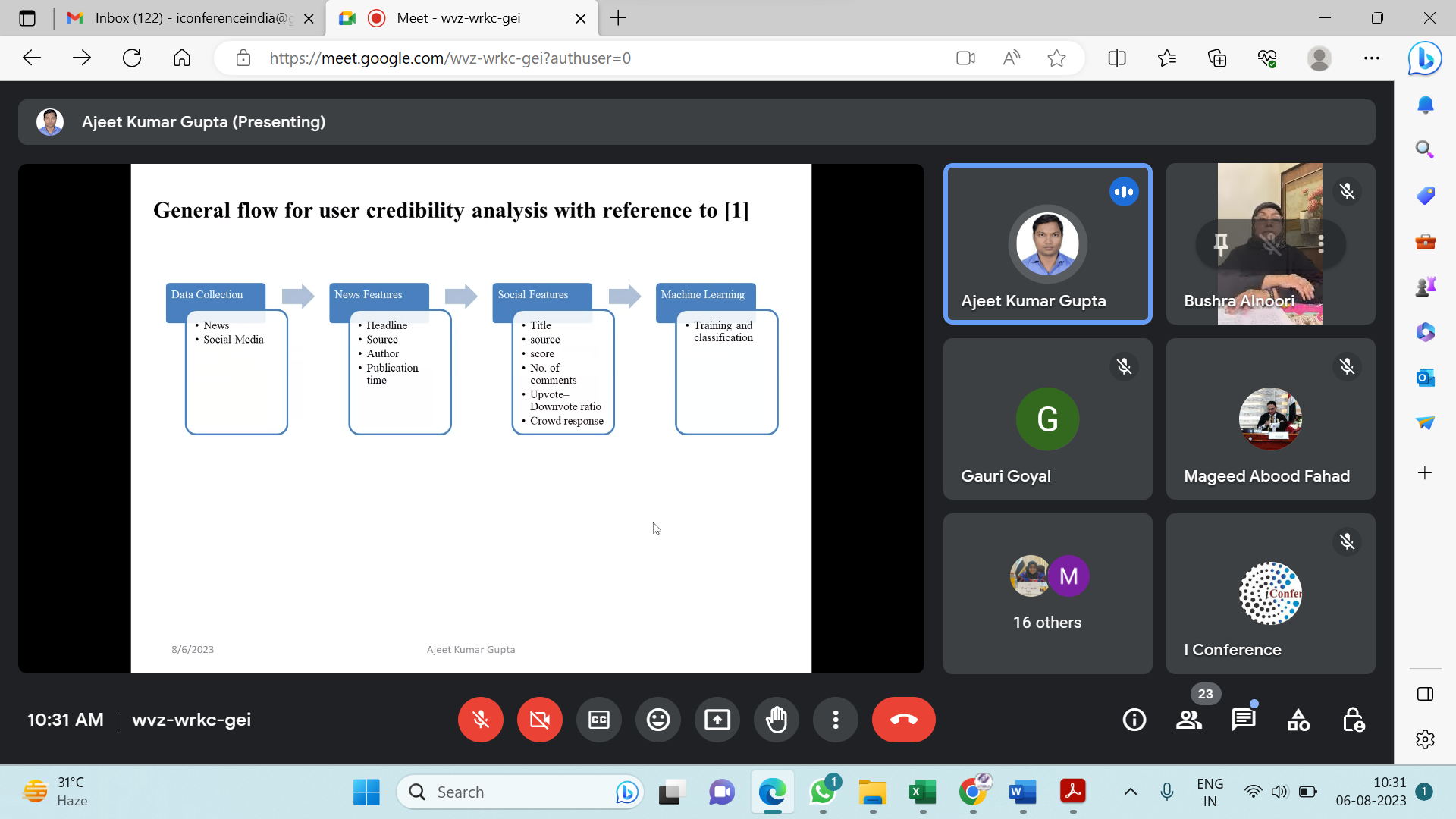Screen dimensions: 1456x819
Task: Show the participants panel
Action: tap(1188, 720)
